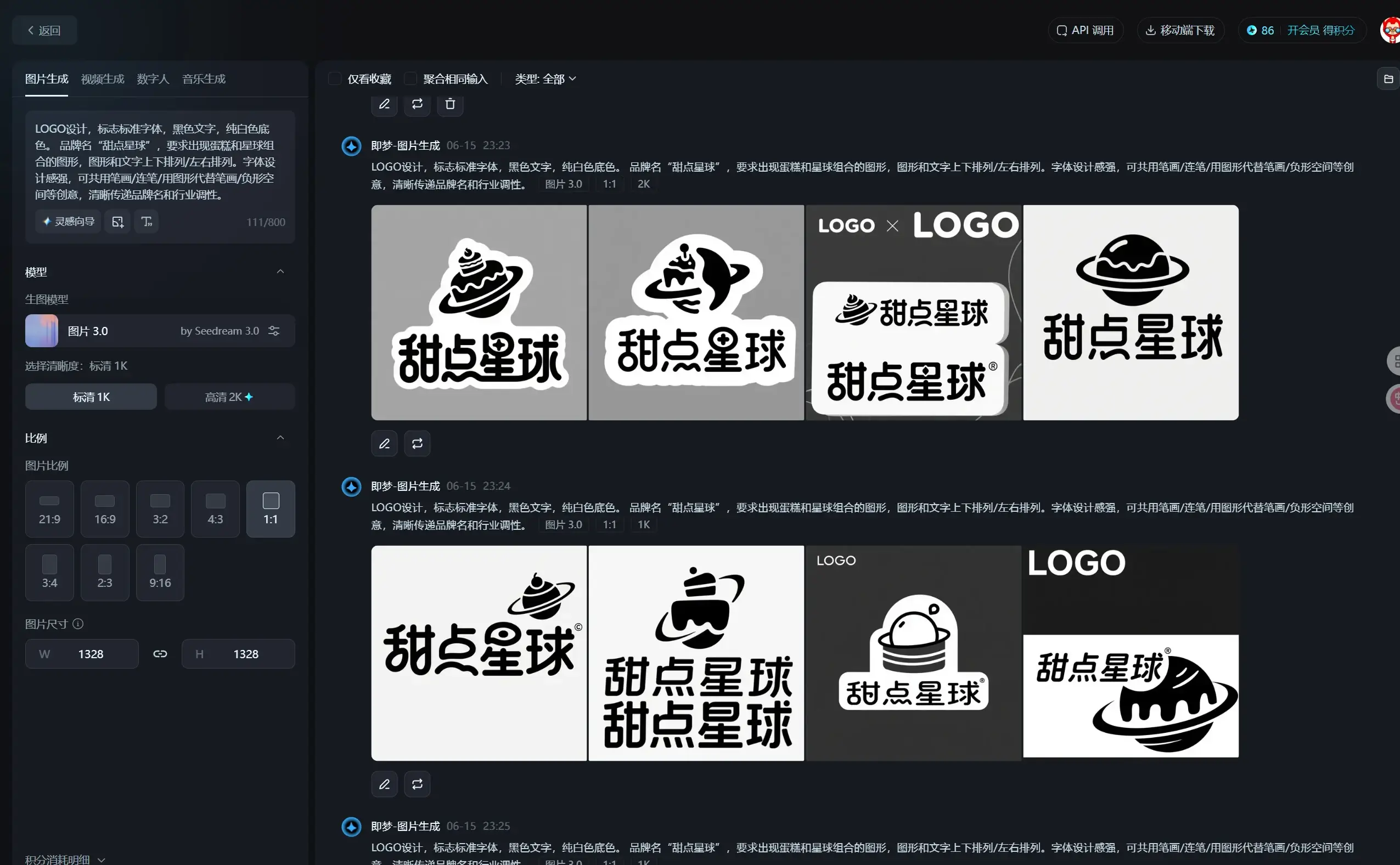Image resolution: width=1400 pixels, height=865 pixels.
Task: Switch to the 音乐生成 tab
Action: (204, 78)
